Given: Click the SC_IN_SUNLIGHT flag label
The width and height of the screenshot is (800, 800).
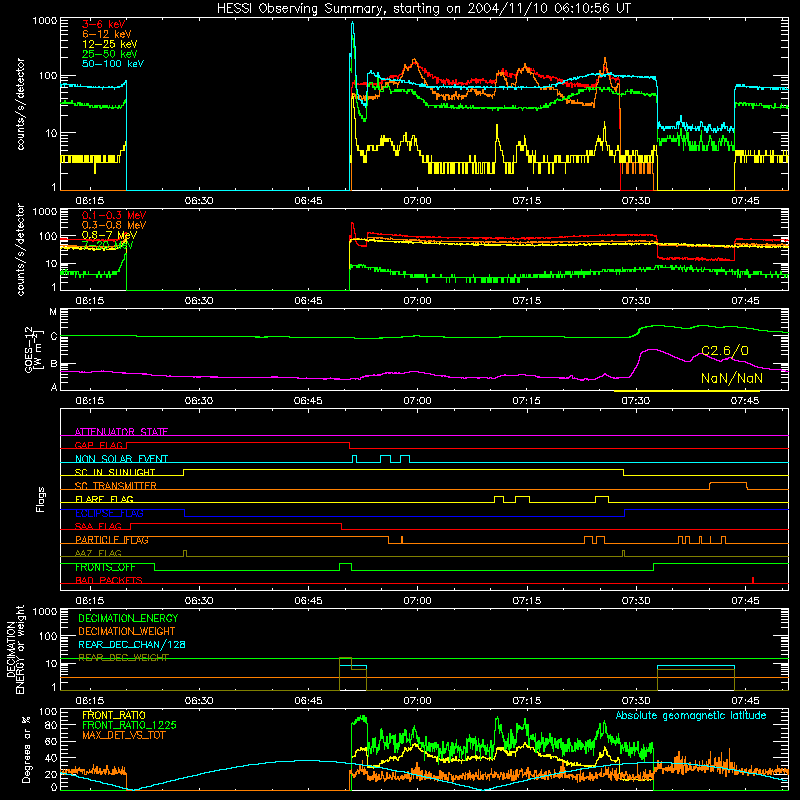Looking at the screenshot, I should tap(115, 472).
